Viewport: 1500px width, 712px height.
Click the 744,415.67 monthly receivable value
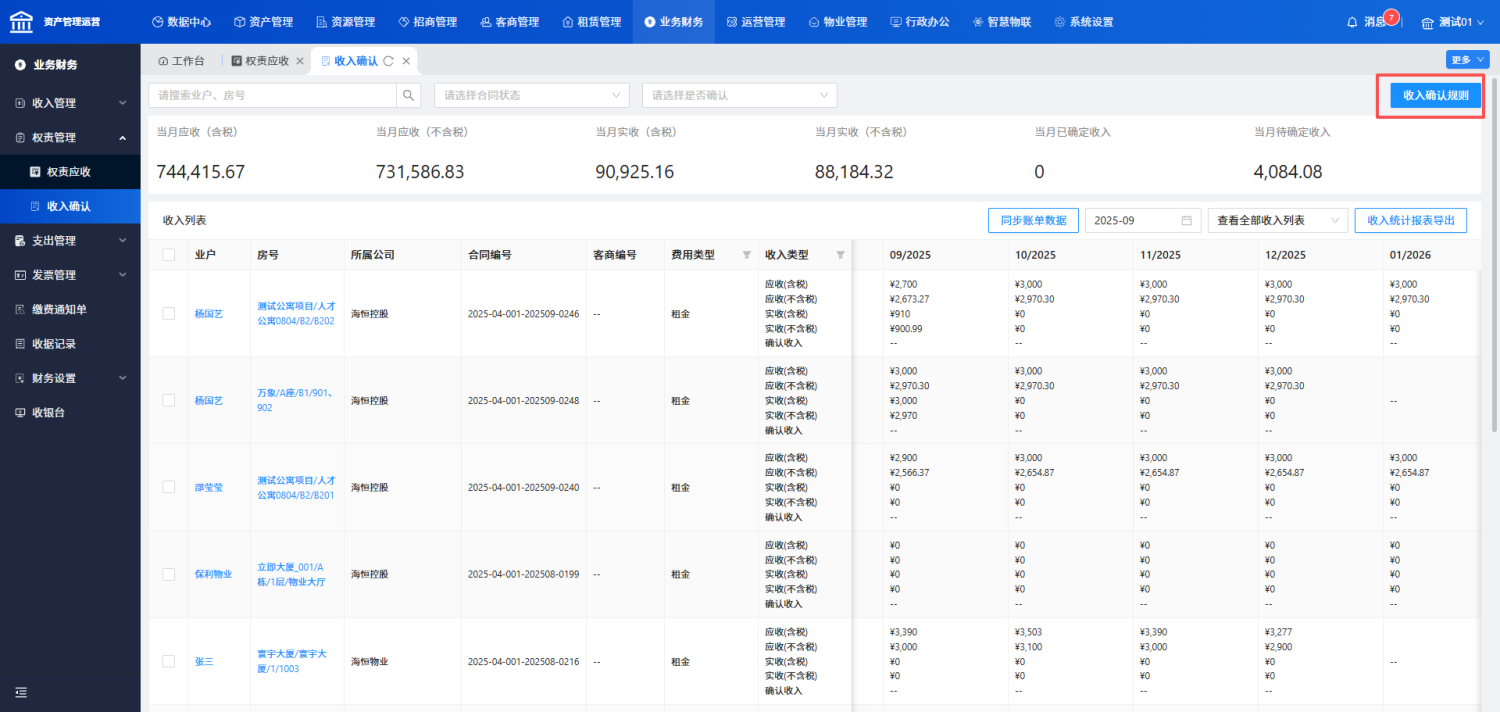tap(201, 172)
